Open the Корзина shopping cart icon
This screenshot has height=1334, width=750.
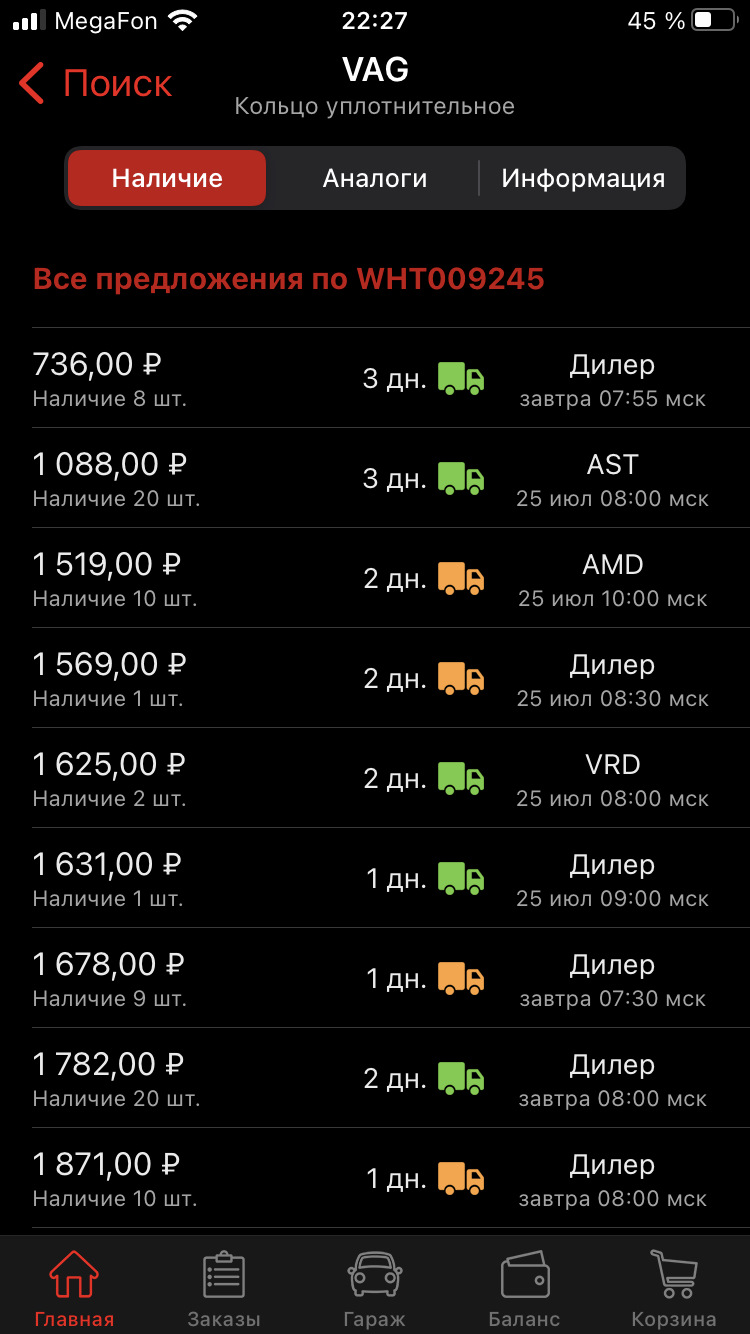point(673,1276)
